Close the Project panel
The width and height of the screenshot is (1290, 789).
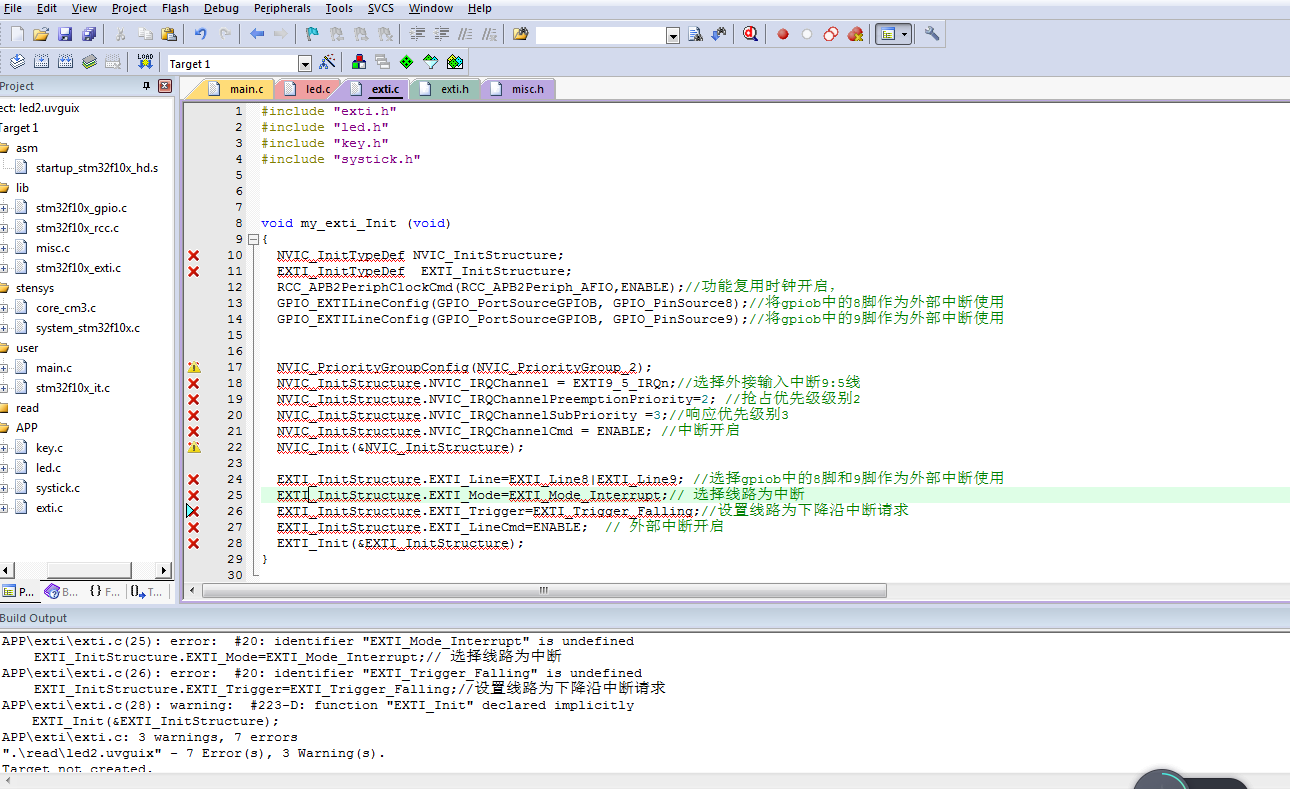coord(165,86)
